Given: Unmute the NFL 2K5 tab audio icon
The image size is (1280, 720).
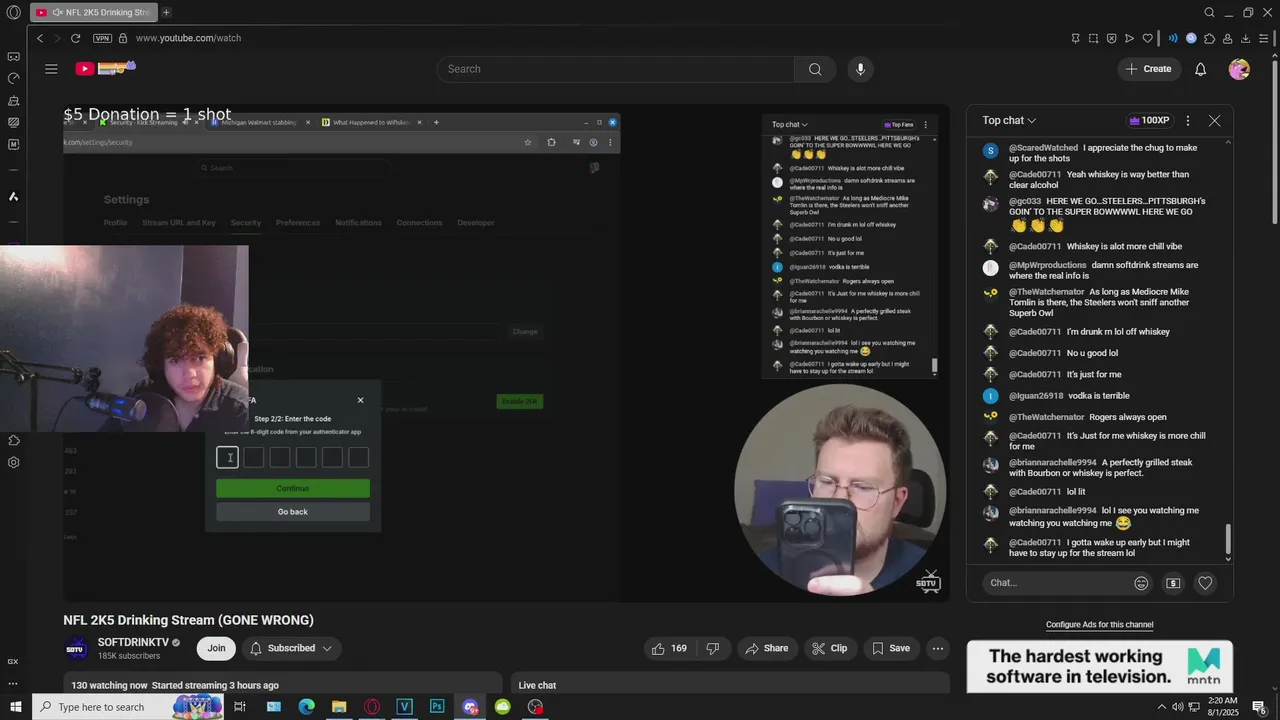Looking at the screenshot, I should tap(57, 13).
